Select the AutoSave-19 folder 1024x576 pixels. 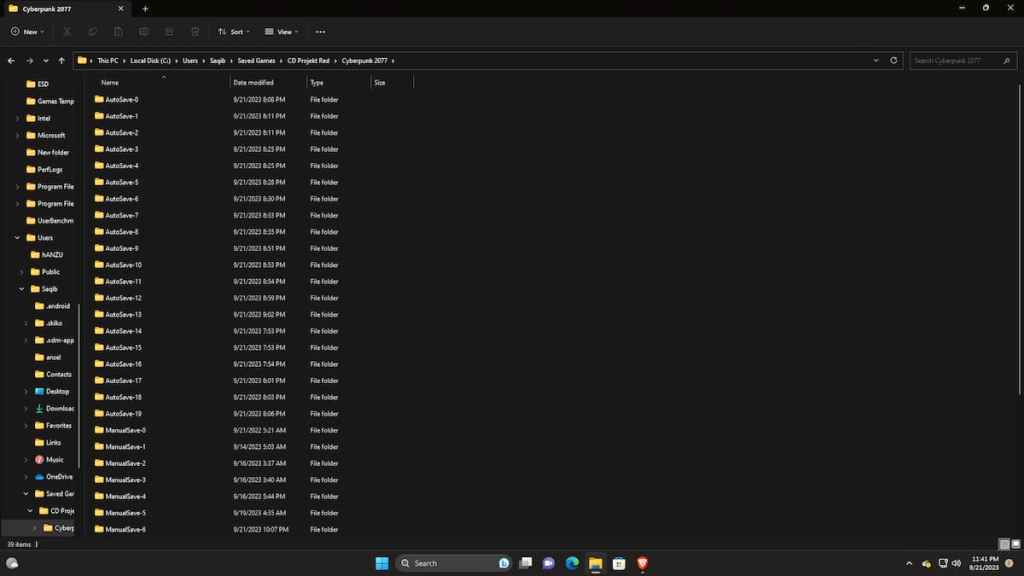pyautogui.click(x=123, y=414)
